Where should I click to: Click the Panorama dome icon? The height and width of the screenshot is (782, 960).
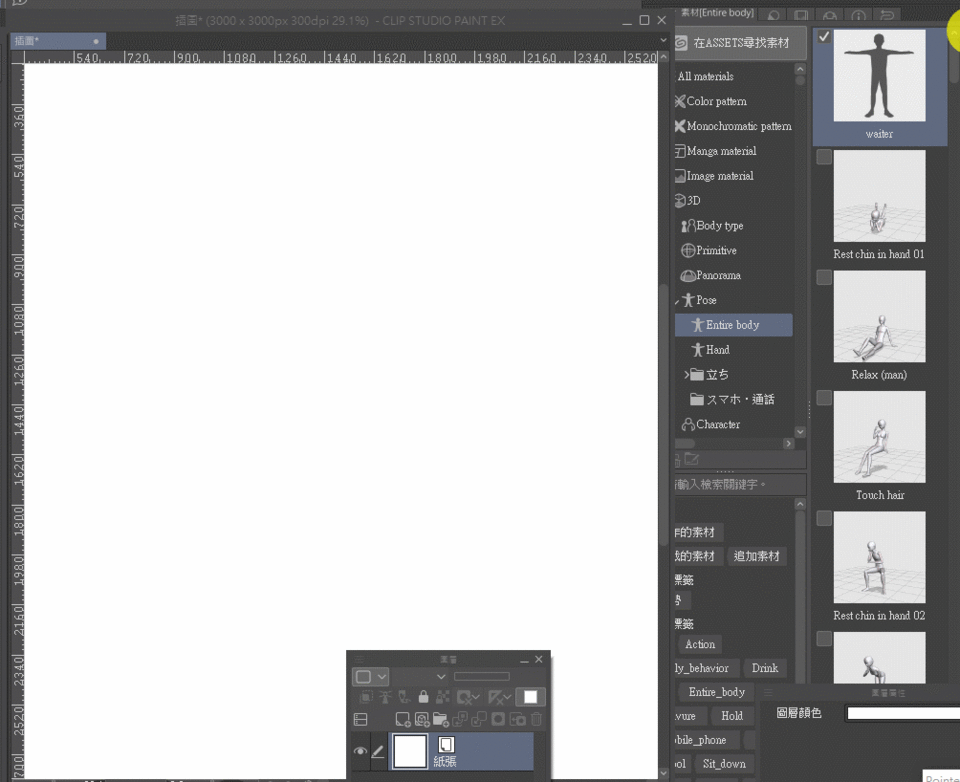(x=688, y=276)
